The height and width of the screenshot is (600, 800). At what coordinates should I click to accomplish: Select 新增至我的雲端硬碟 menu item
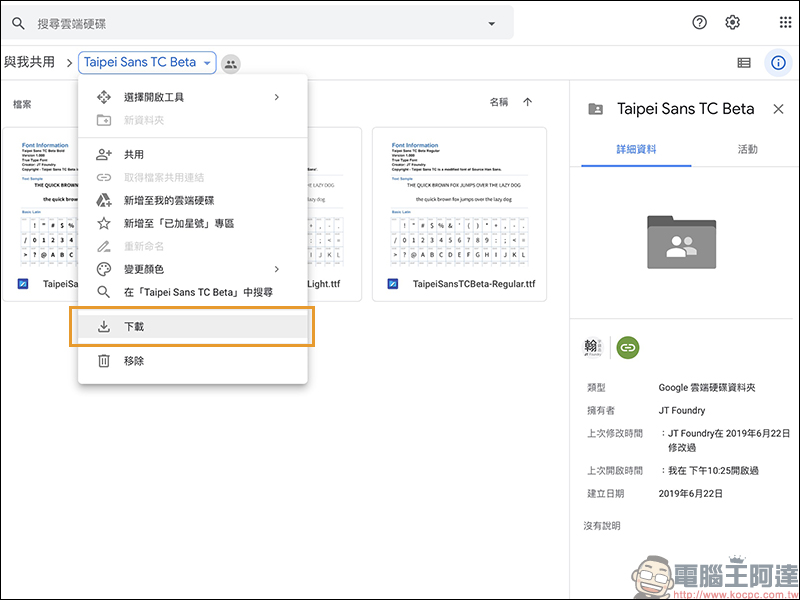tap(193, 201)
